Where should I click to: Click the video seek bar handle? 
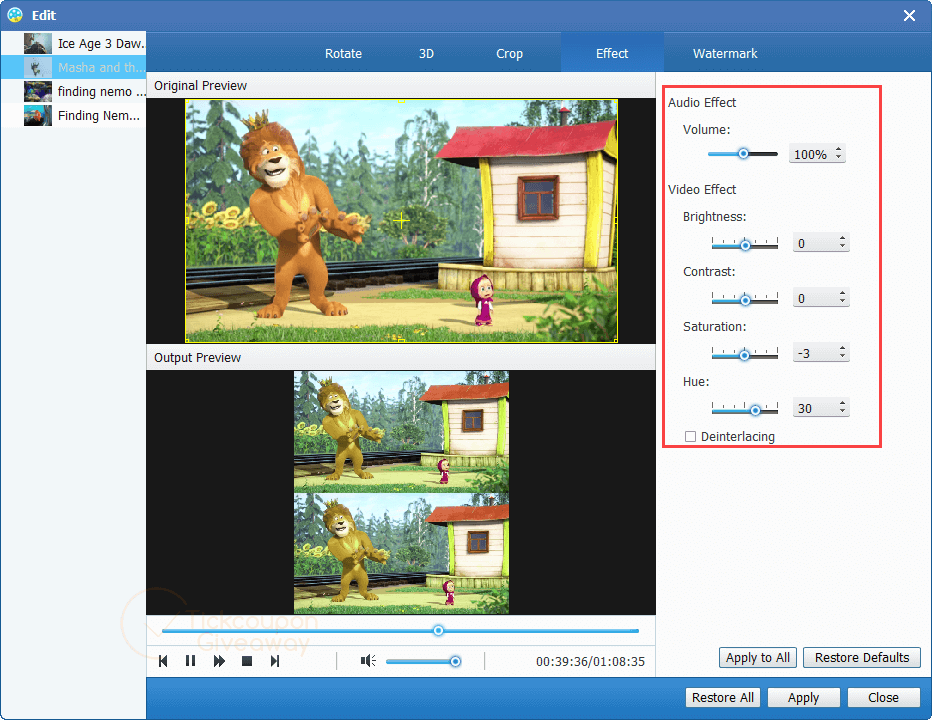point(438,630)
